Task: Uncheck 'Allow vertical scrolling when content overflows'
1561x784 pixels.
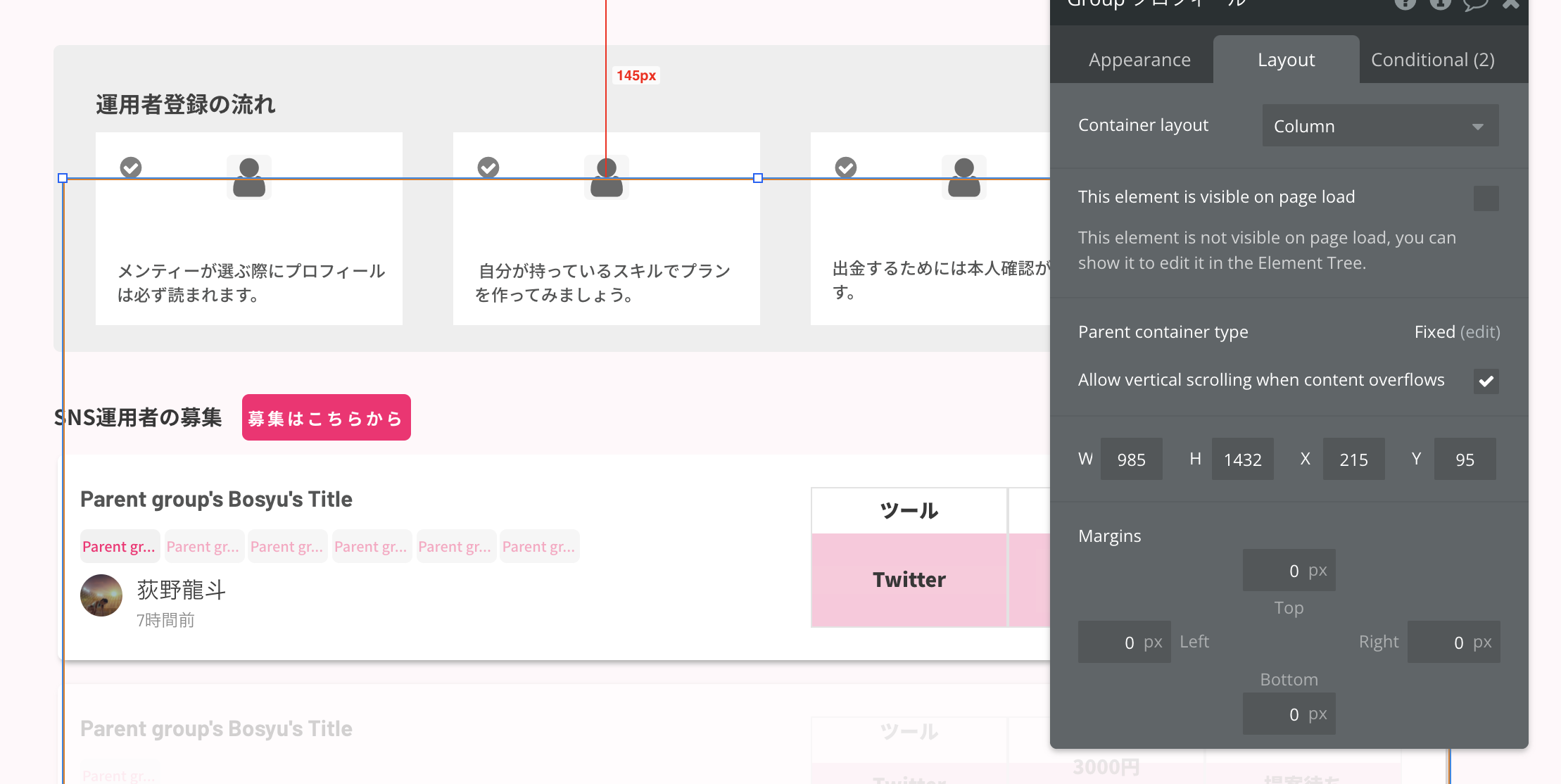Action: [x=1486, y=381]
